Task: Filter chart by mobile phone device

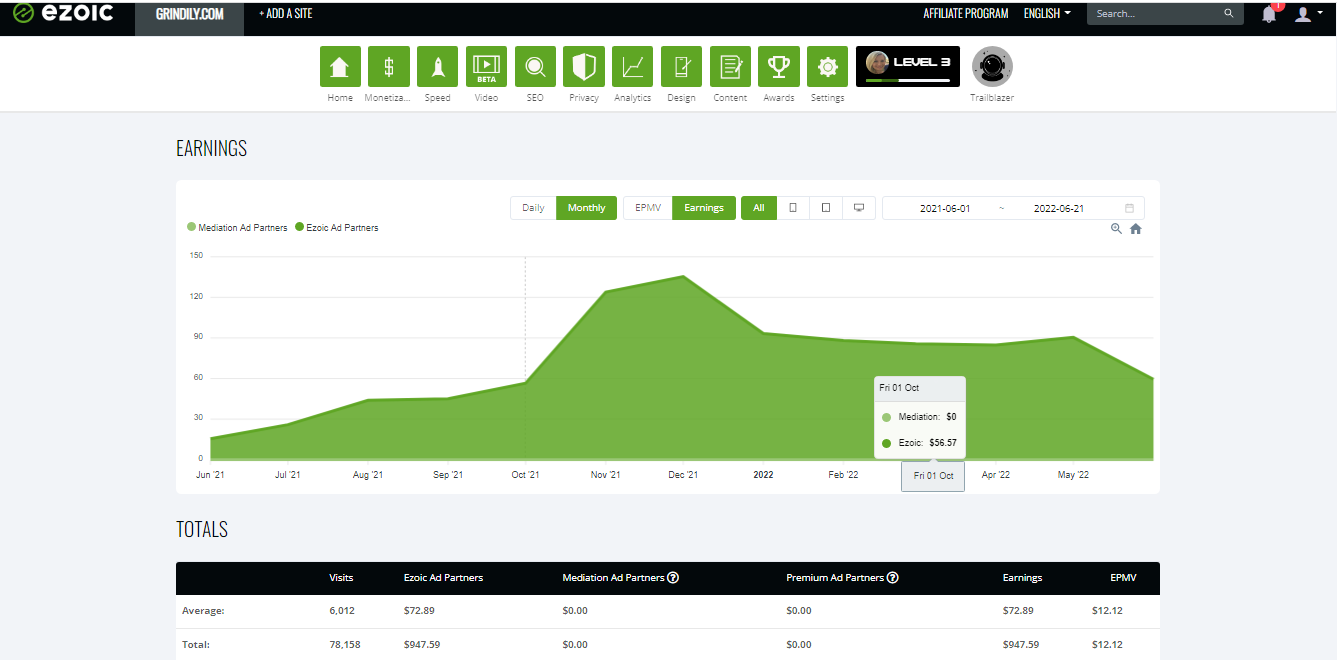Action: [793, 208]
